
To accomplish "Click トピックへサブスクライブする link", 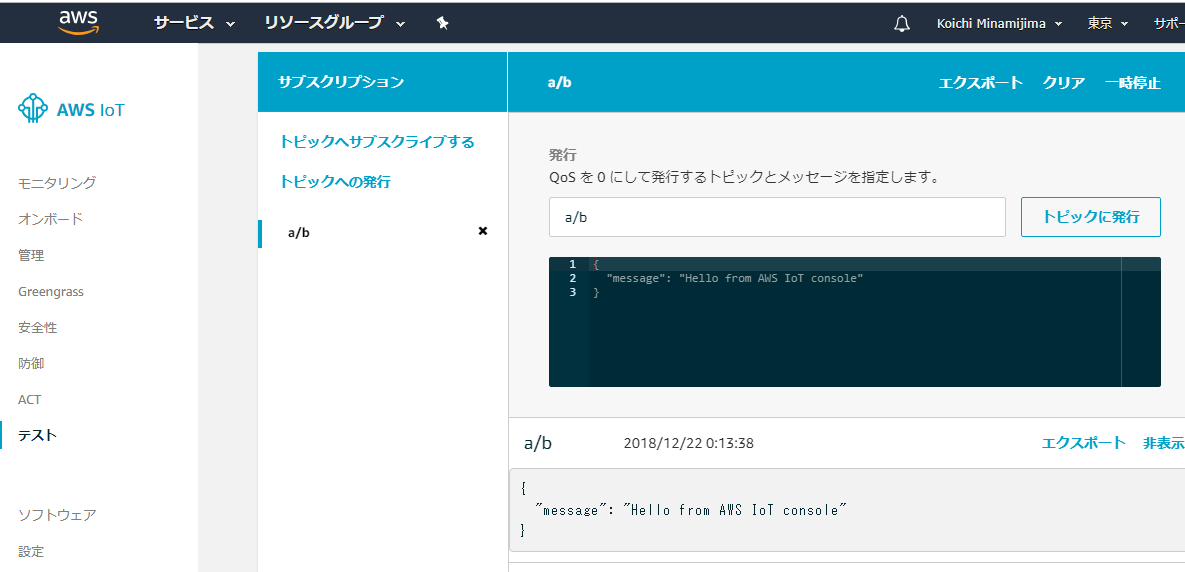I will coord(377,141).
